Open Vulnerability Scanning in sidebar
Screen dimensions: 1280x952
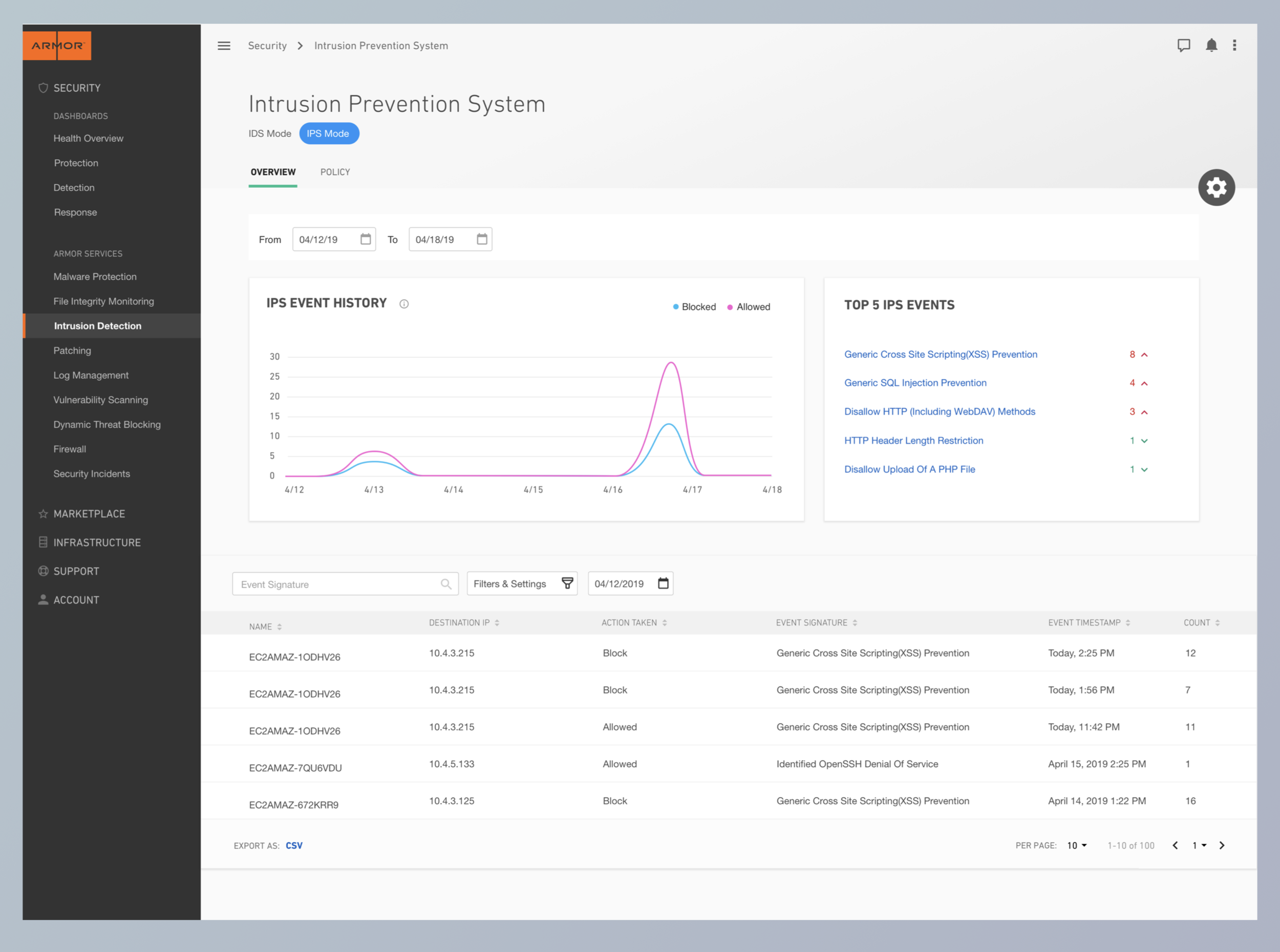(100, 400)
